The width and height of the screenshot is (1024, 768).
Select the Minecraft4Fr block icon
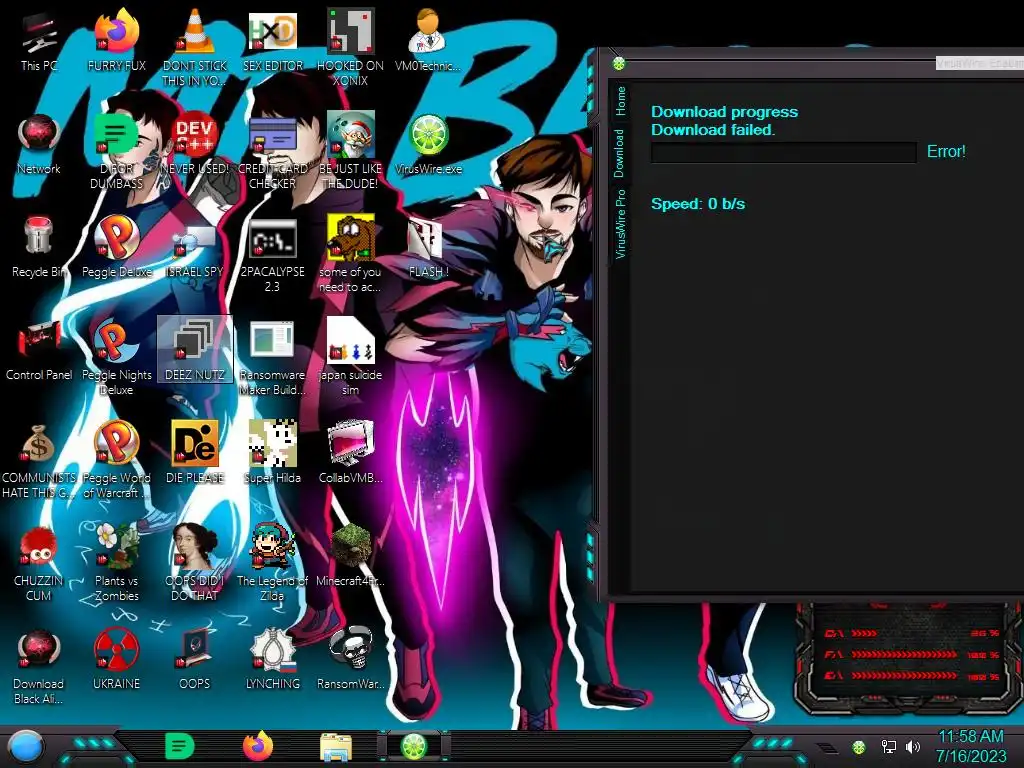click(x=350, y=555)
